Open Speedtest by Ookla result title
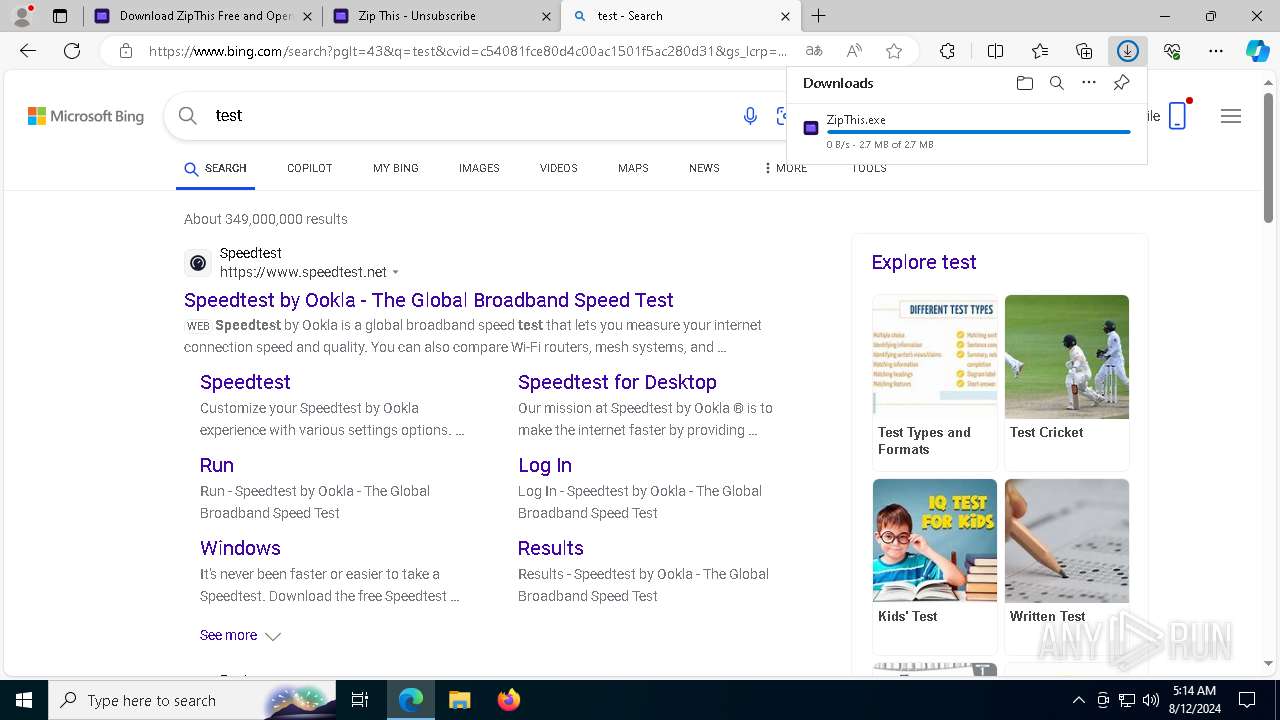This screenshot has width=1280, height=720. pyautogui.click(x=429, y=300)
